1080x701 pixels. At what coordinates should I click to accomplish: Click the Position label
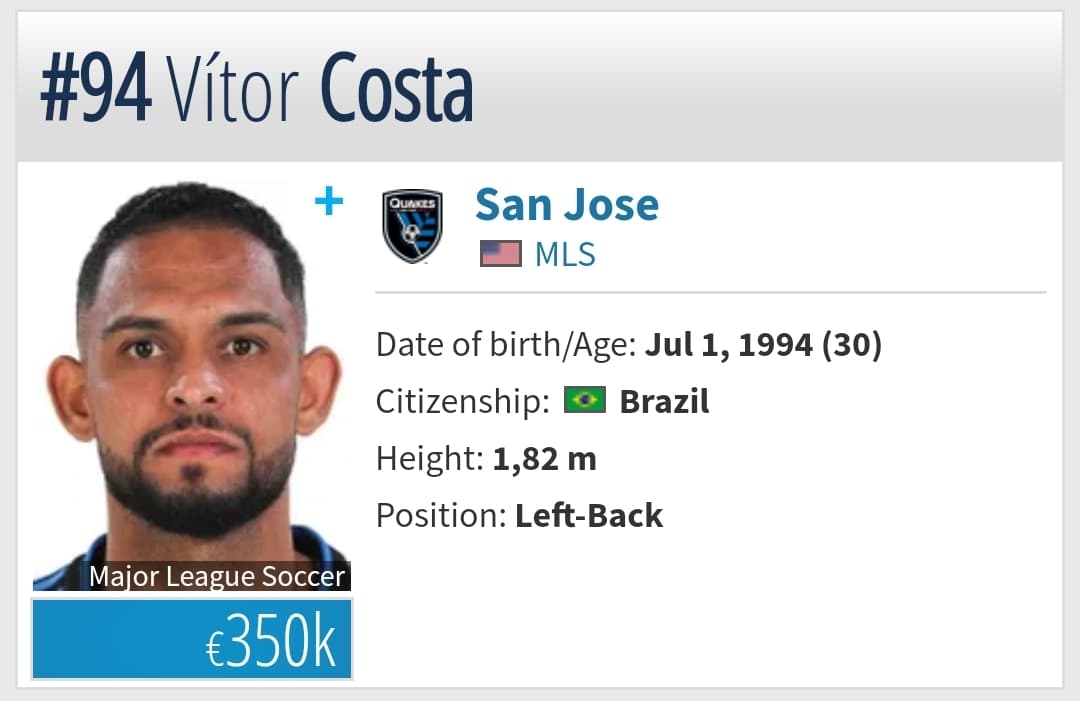[442, 515]
